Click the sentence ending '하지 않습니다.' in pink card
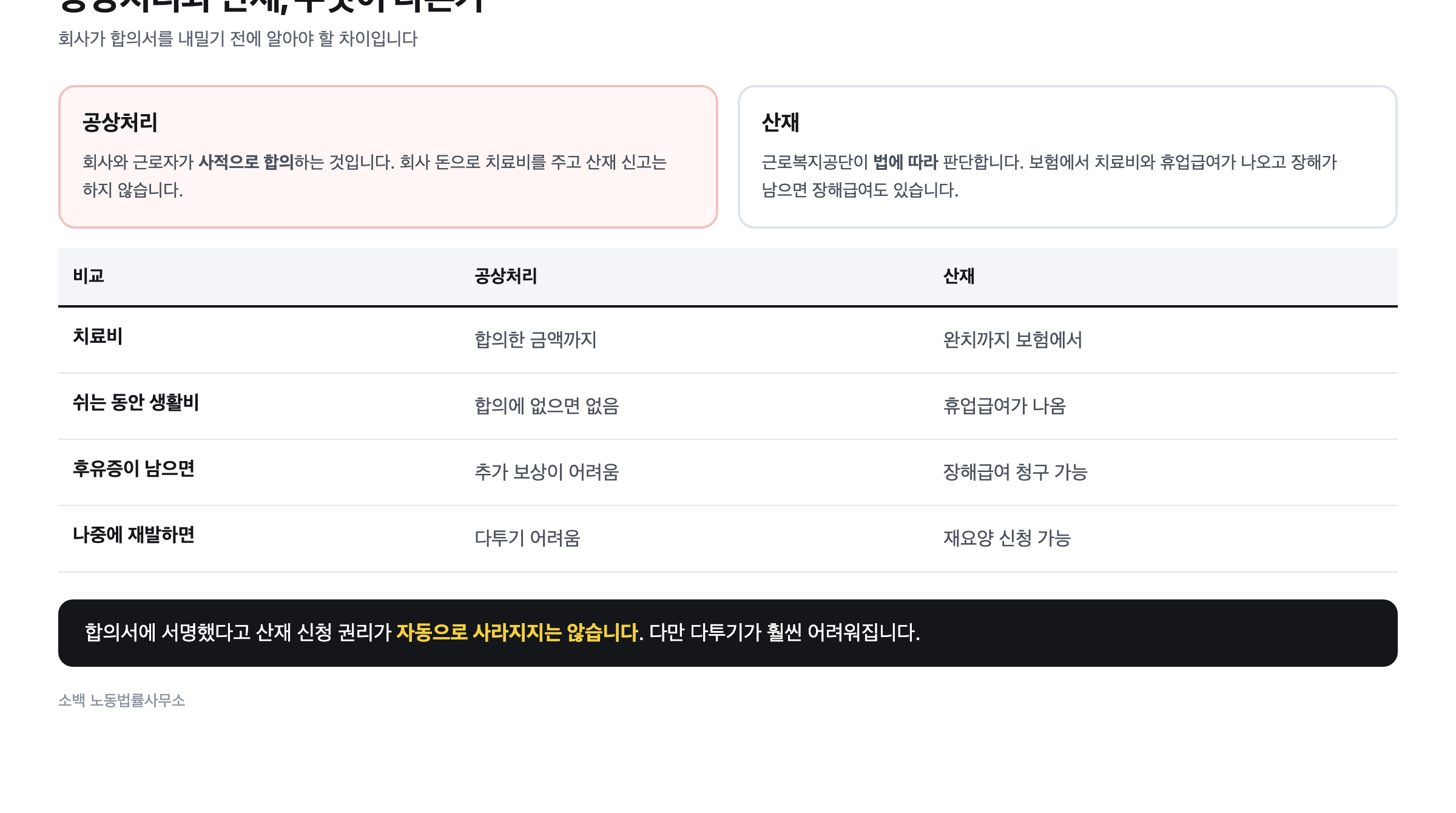Image resolution: width=1456 pixels, height=813 pixels. 133,190
